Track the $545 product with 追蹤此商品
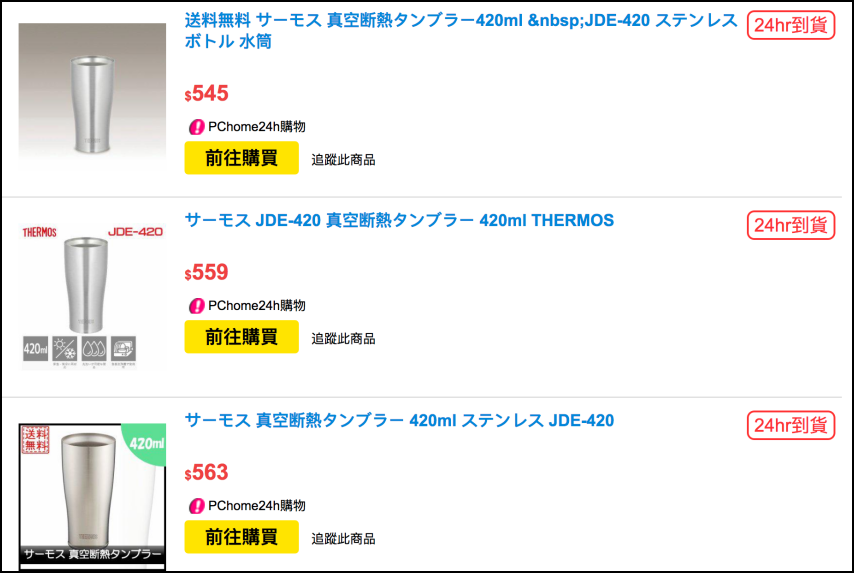 pos(343,159)
